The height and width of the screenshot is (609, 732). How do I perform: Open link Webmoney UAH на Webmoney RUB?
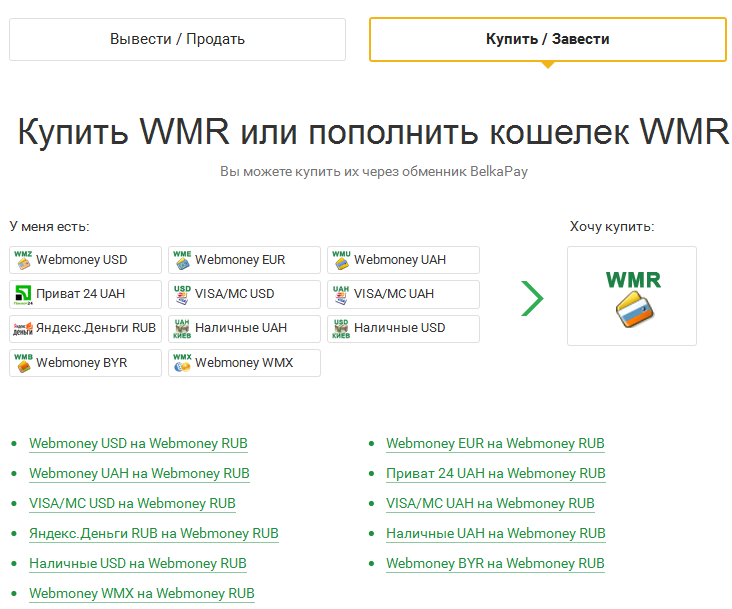[139, 473]
